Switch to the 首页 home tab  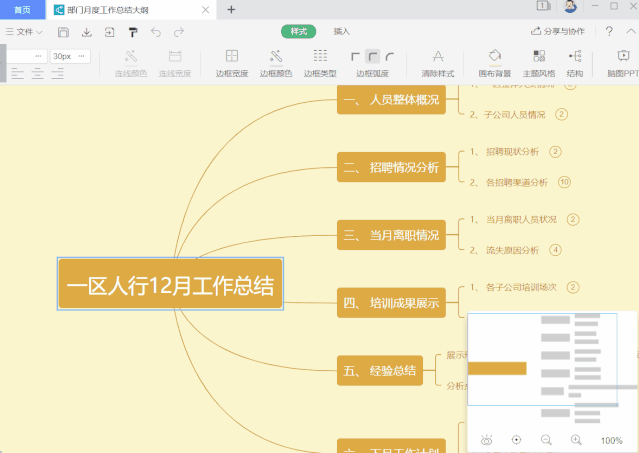[22, 9]
